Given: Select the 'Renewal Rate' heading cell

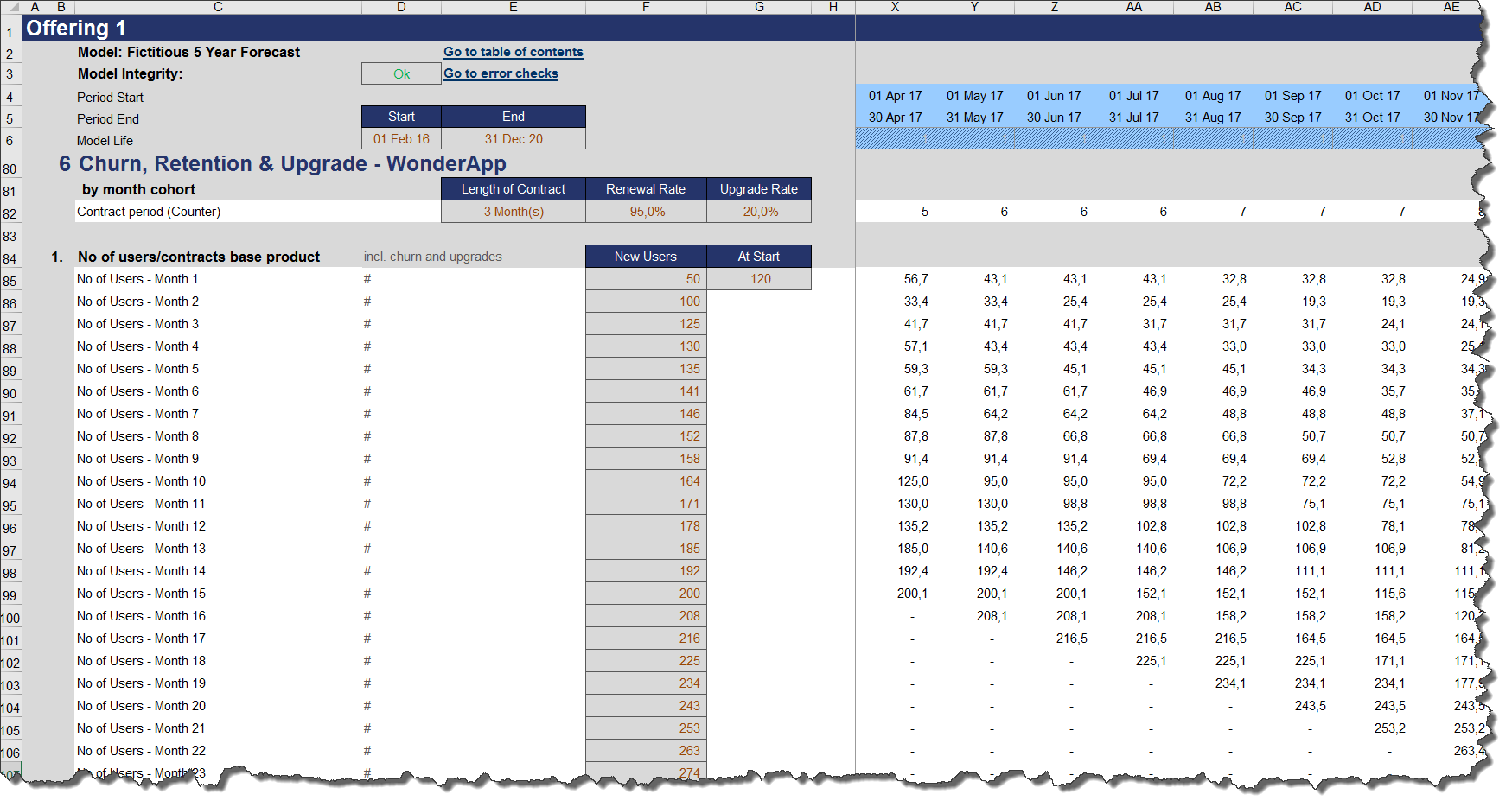Looking at the screenshot, I should pyautogui.click(x=646, y=189).
